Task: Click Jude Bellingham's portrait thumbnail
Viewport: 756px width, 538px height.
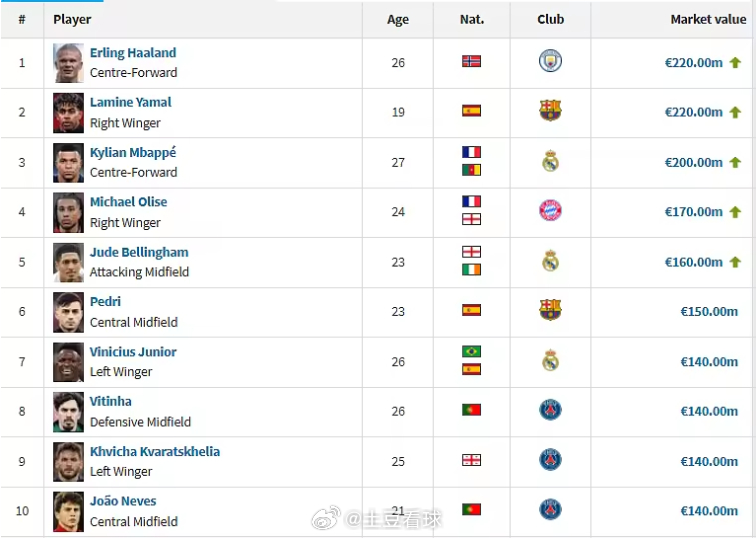Action: 68,262
